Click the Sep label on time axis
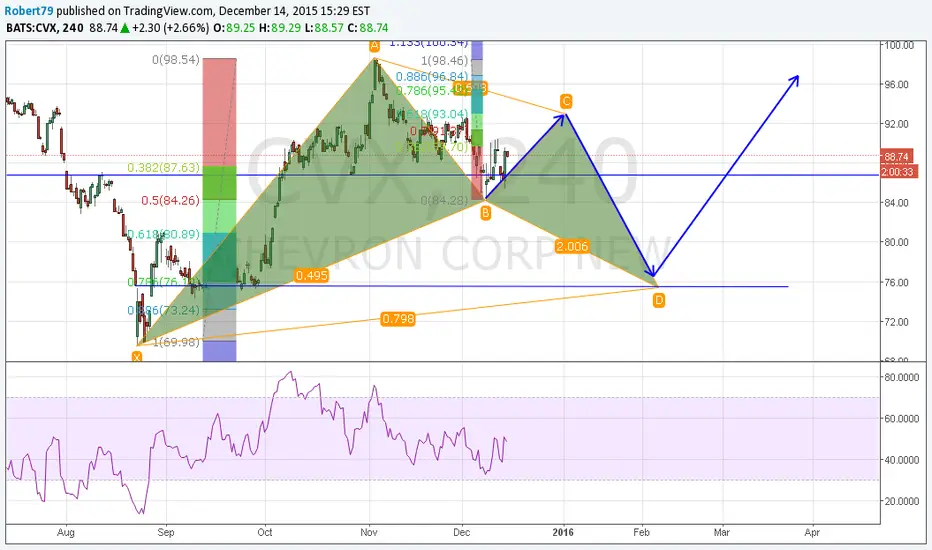This screenshot has height=550, width=932. [x=166, y=532]
